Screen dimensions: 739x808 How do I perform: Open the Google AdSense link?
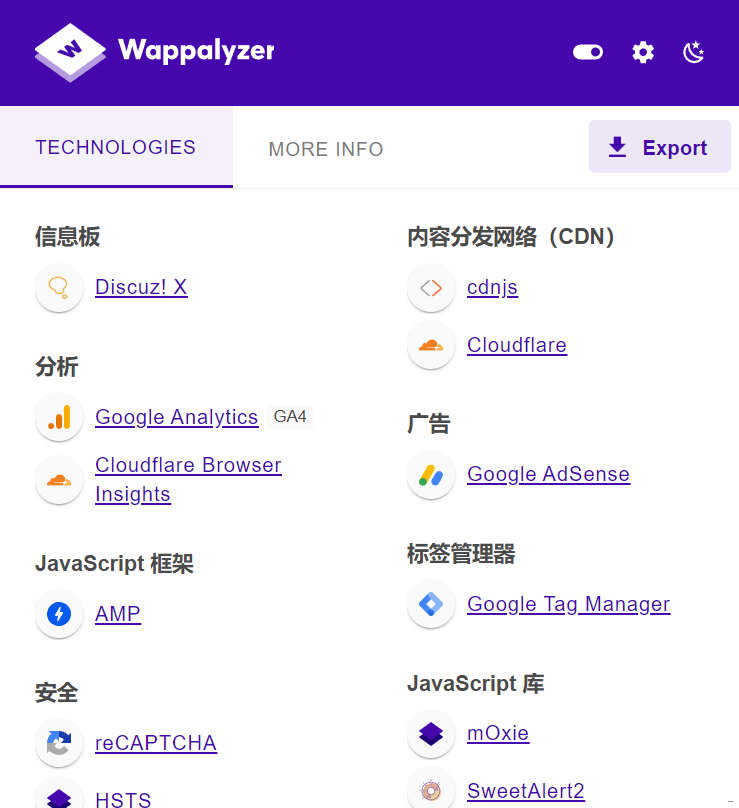[x=548, y=474]
